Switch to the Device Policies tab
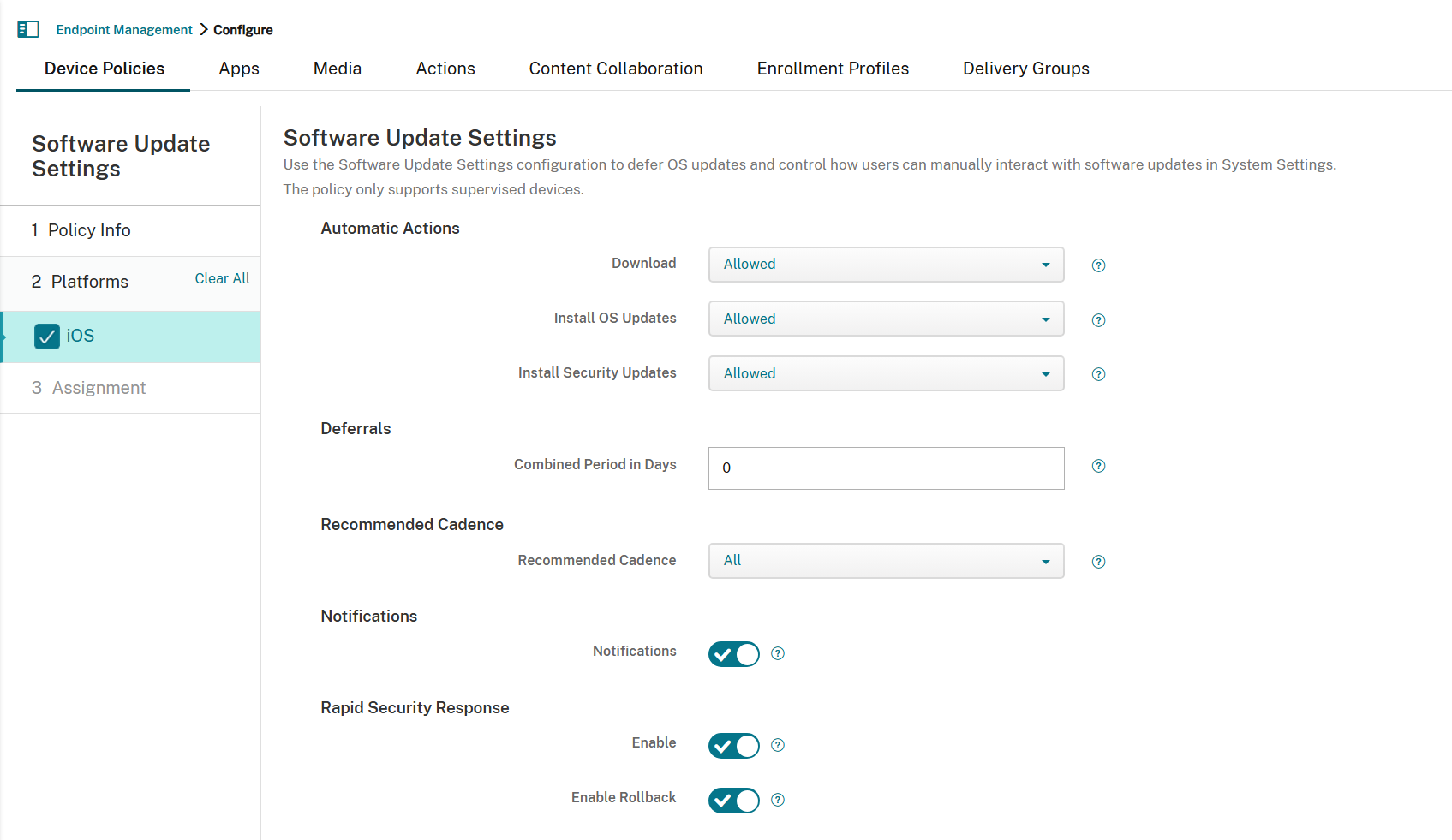 click(104, 69)
